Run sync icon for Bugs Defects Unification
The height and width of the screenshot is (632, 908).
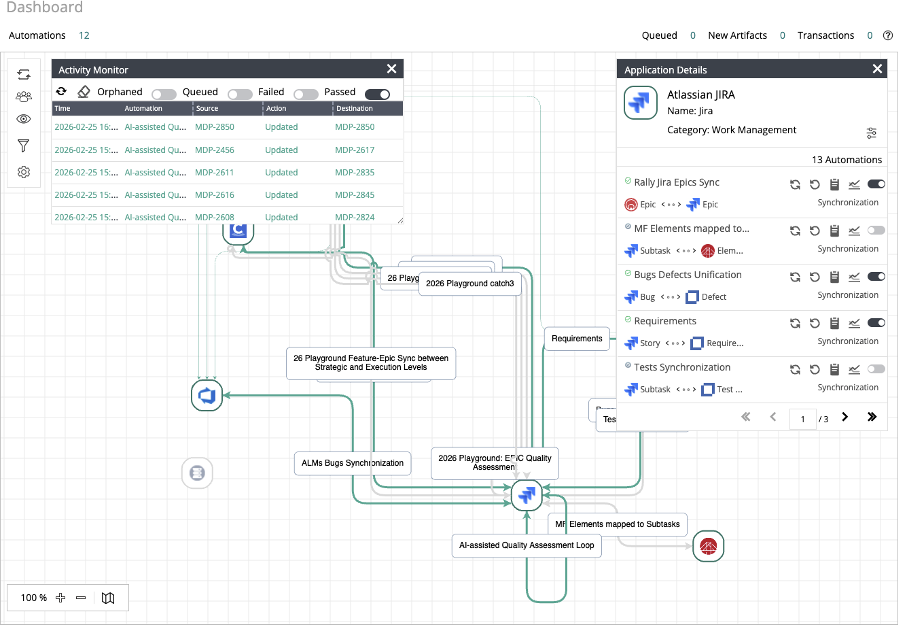pyautogui.click(x=796, y=278)
